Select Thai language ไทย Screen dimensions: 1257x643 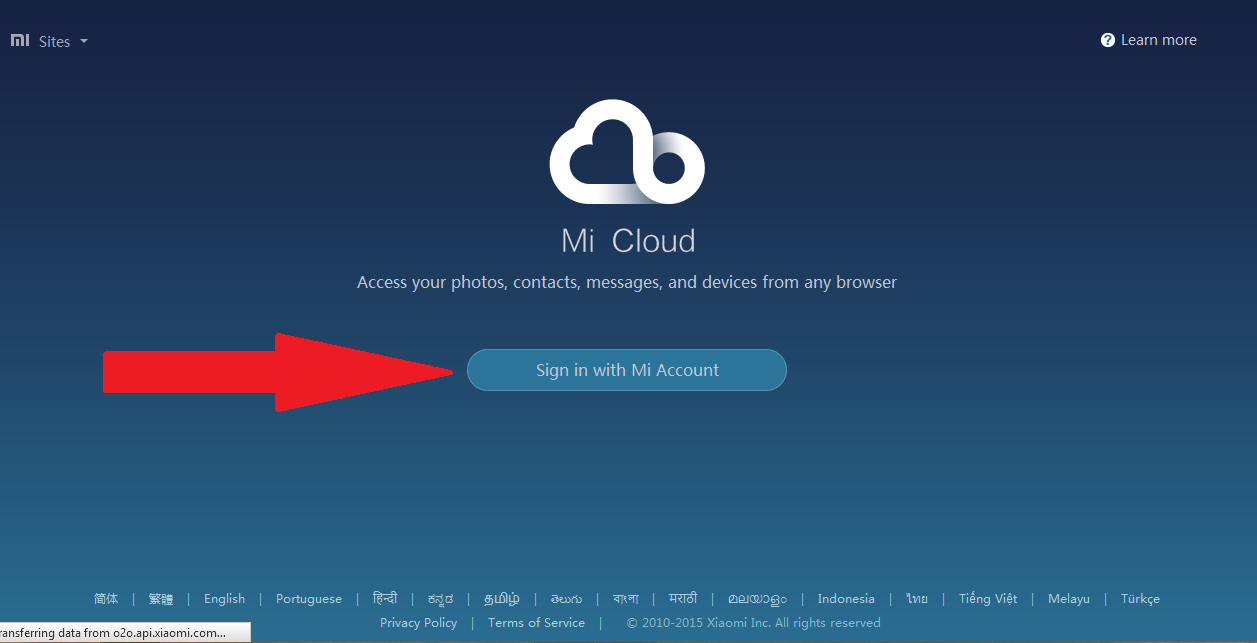[x=917, y=598]
